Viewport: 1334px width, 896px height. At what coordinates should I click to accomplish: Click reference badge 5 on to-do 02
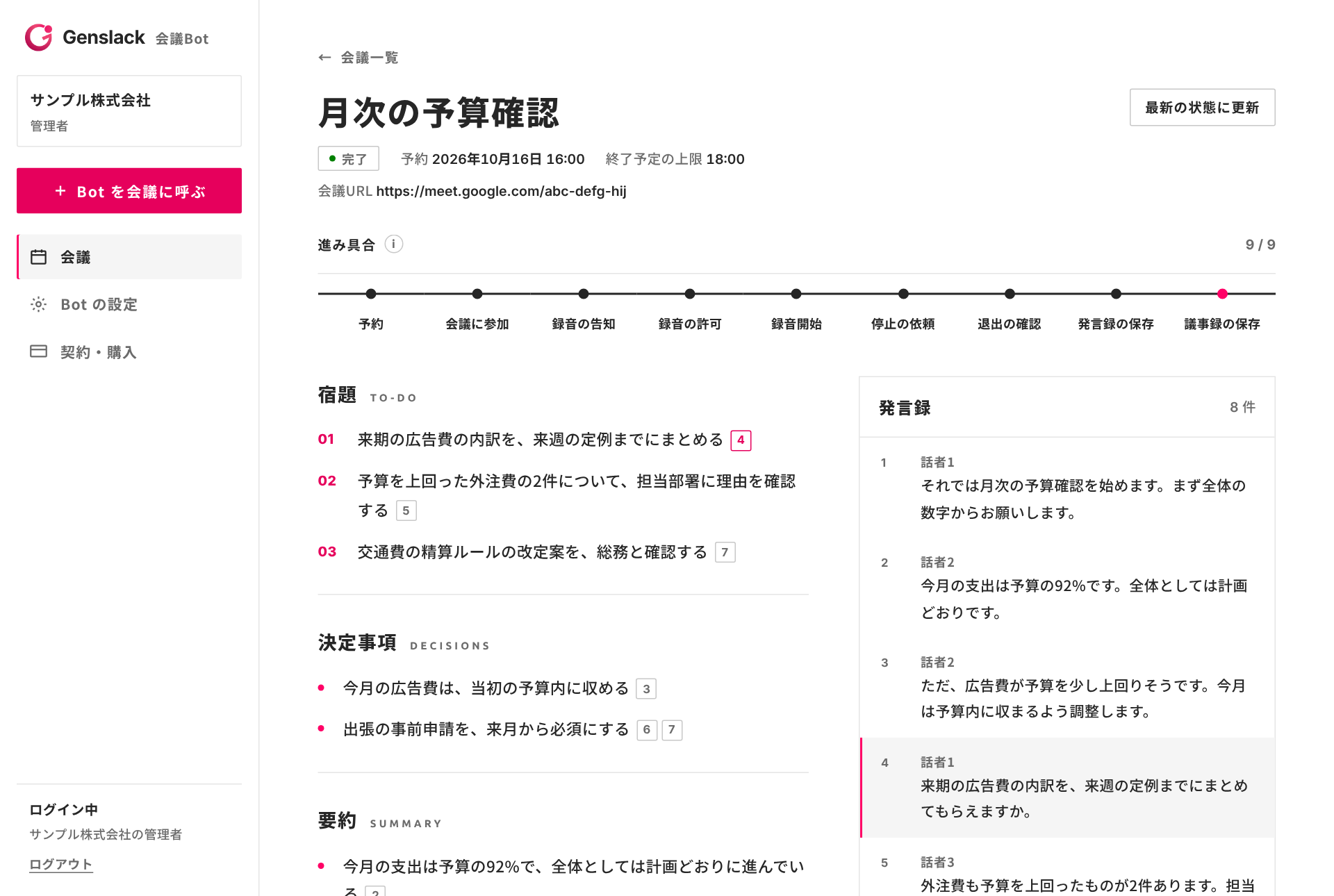click(406, 511)
